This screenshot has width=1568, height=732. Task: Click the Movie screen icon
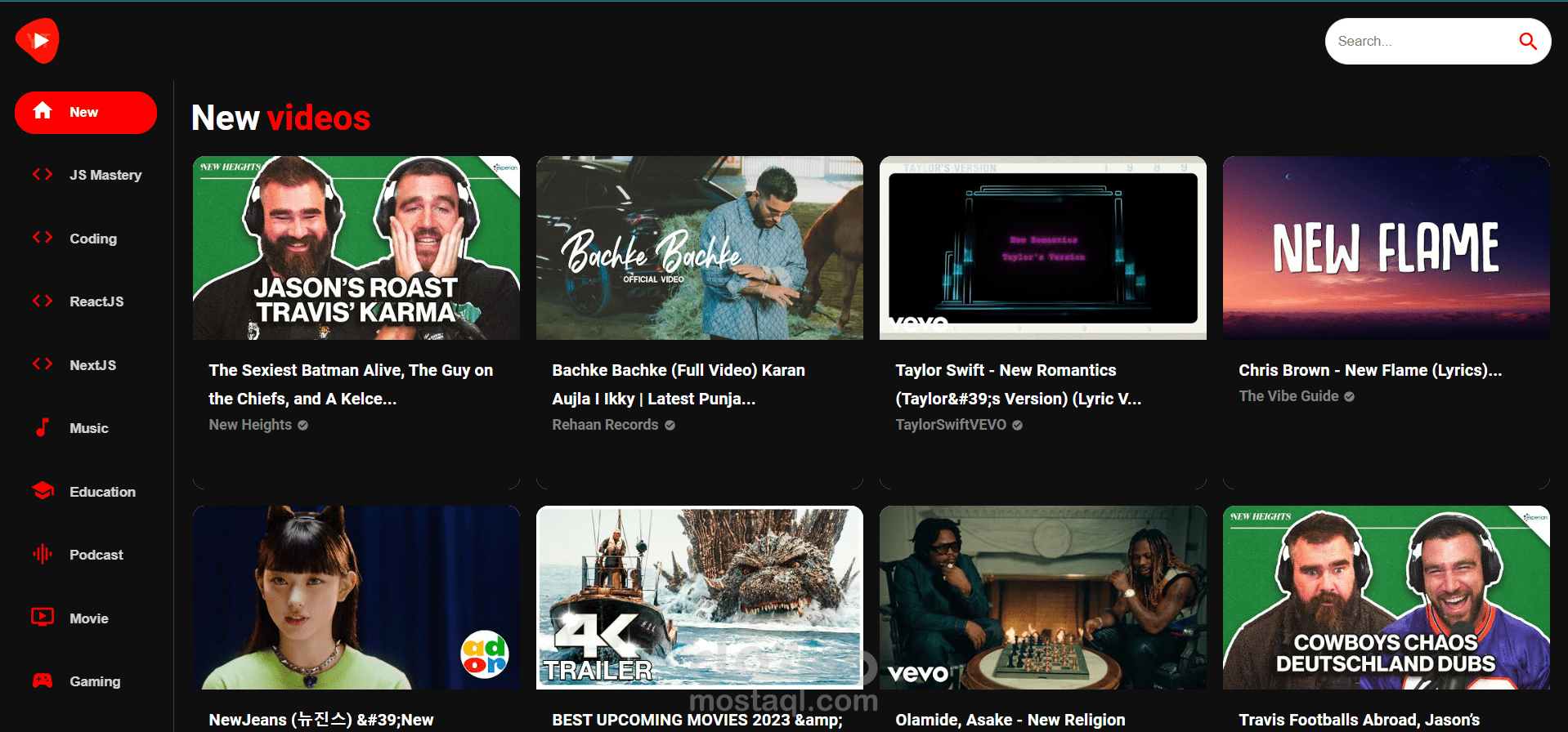(x=43, y=617)
